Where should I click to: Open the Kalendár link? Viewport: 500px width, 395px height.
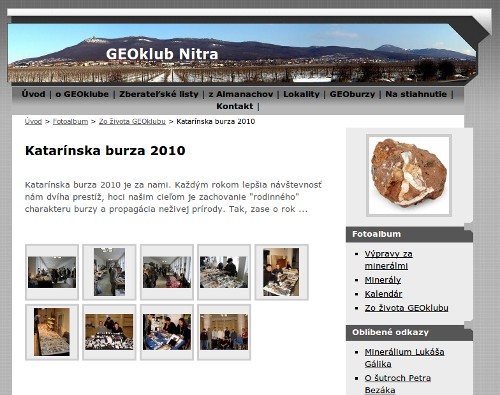click(x=383, y=294)
